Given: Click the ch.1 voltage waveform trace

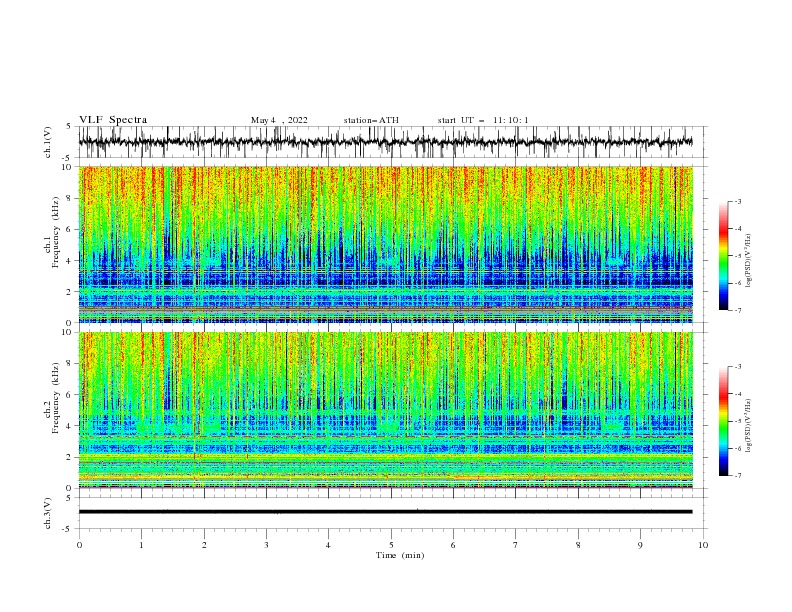Looking at the screenshot, I should coord(385,142).
